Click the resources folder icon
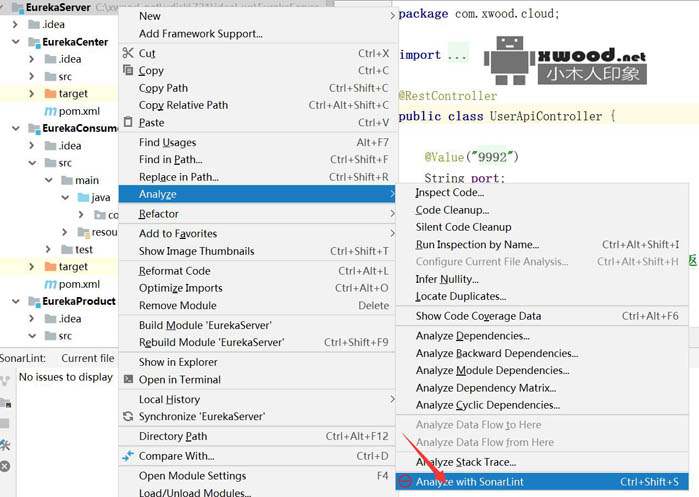The image size is (699, 497). pyautogui.click(x=83, y=232)
